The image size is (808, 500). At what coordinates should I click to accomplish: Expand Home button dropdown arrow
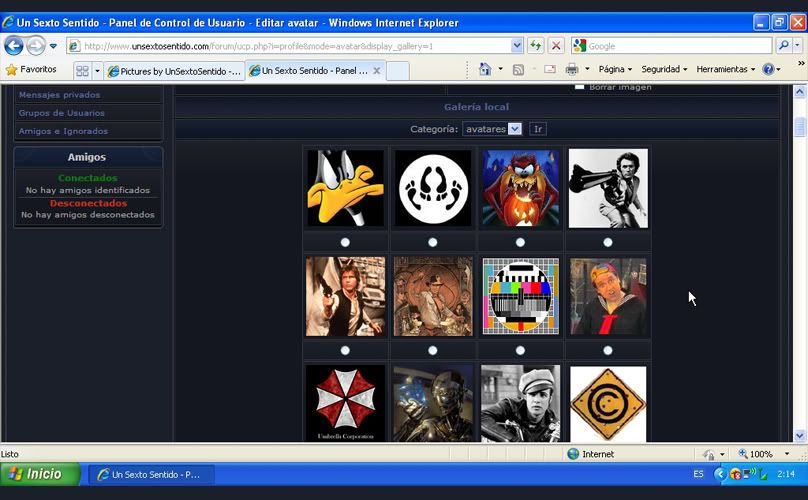coord(500,69)
